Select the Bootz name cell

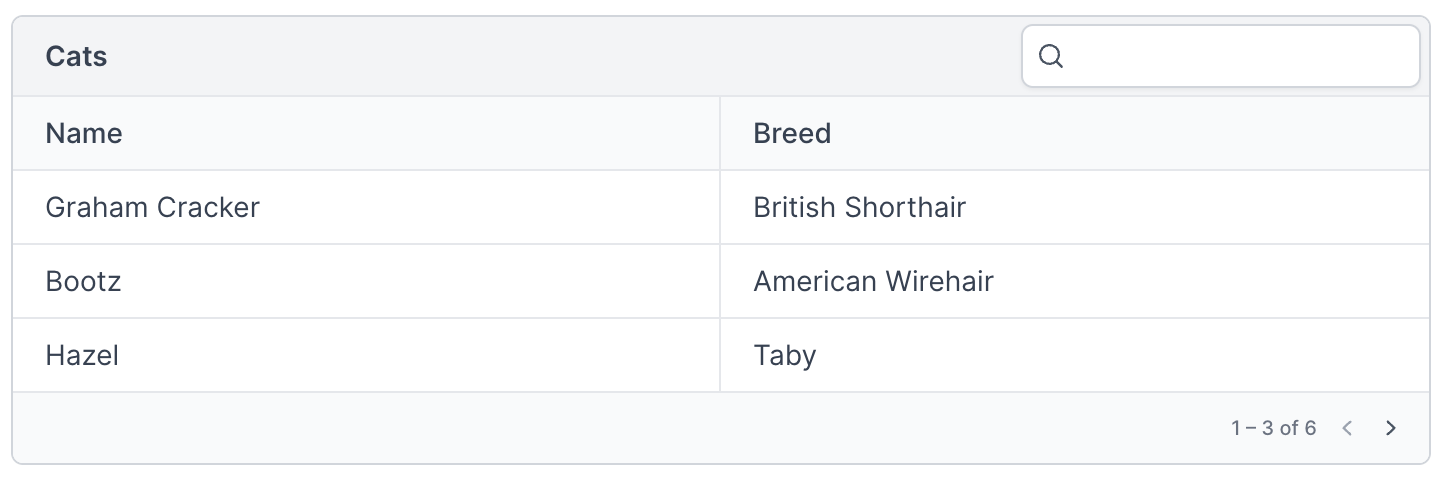[x=366, y=281]
